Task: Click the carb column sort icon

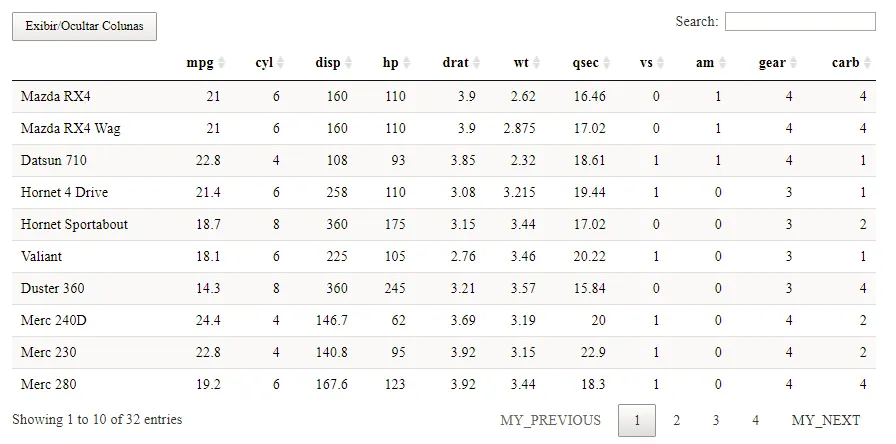Action: [867, 63]
